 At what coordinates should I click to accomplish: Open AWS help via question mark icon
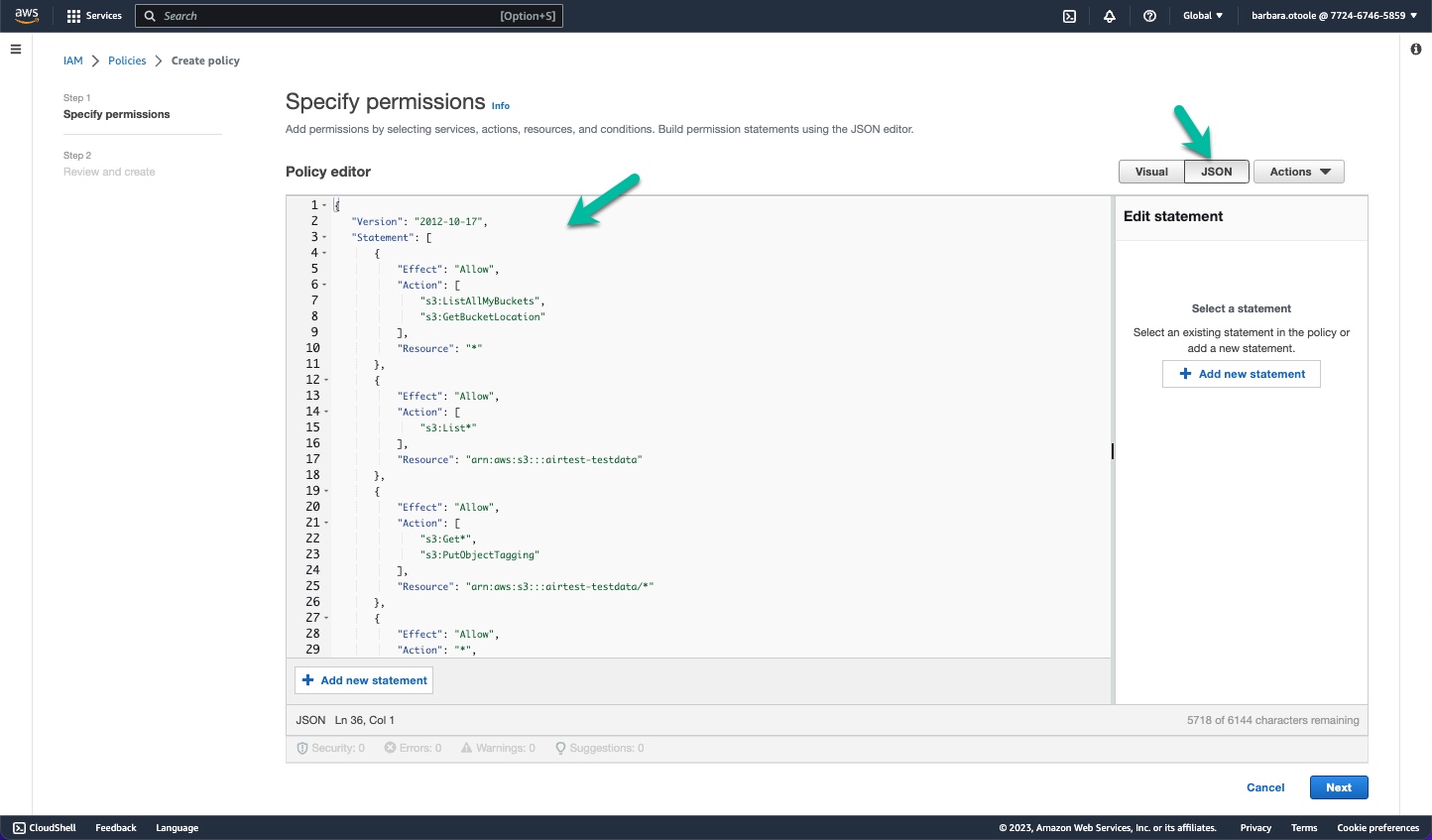[x=1149, y=16]
